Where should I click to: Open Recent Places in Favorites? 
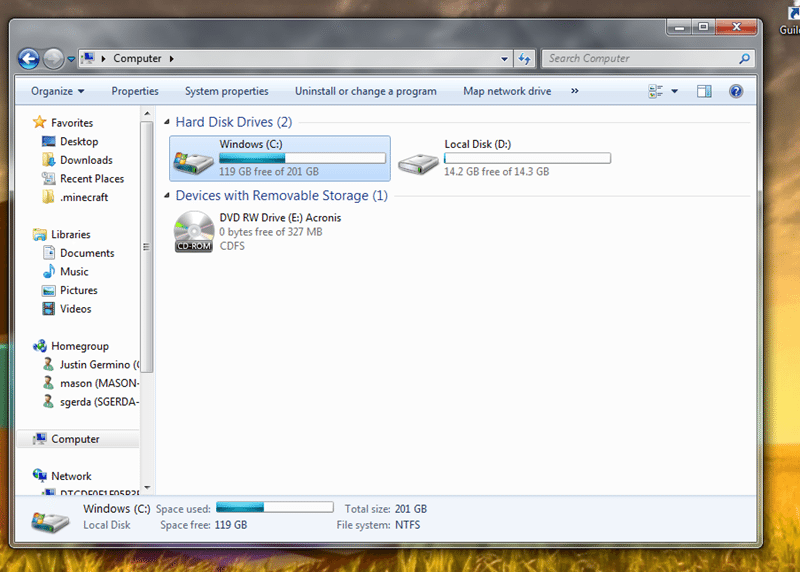pyautogui.click(x=92, y=179)
